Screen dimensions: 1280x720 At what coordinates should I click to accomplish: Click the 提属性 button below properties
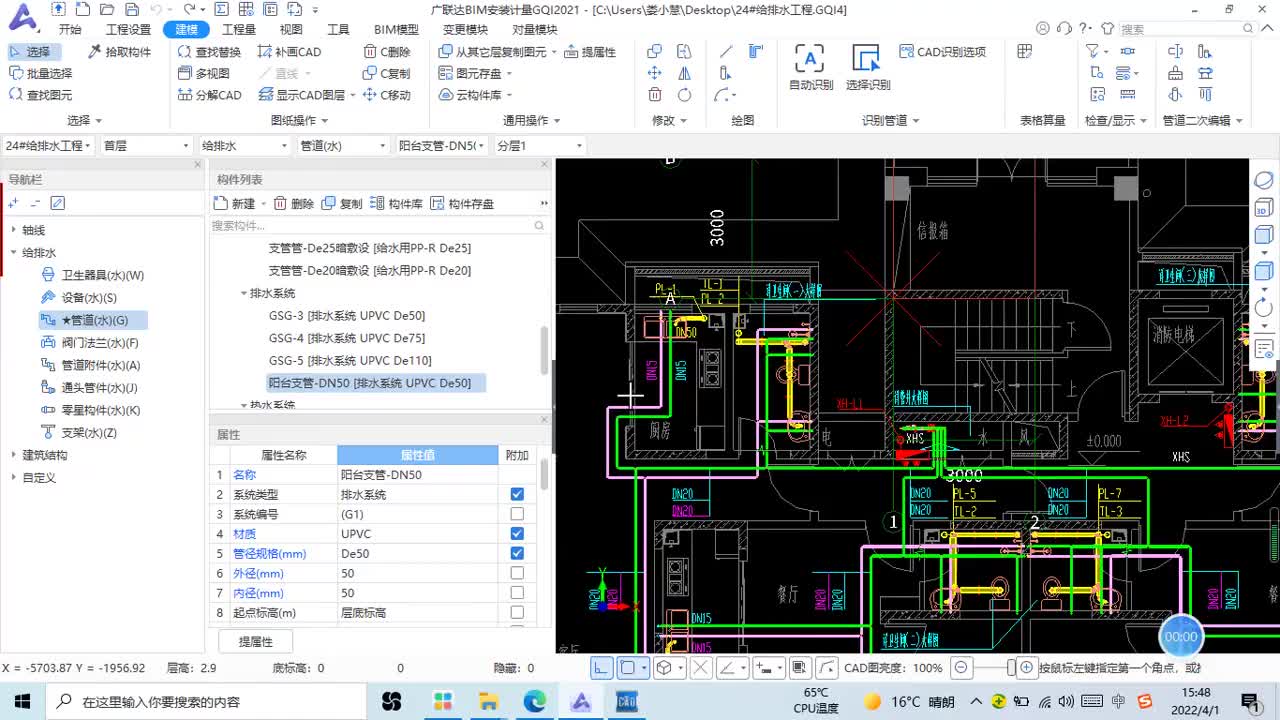(255, 641)
